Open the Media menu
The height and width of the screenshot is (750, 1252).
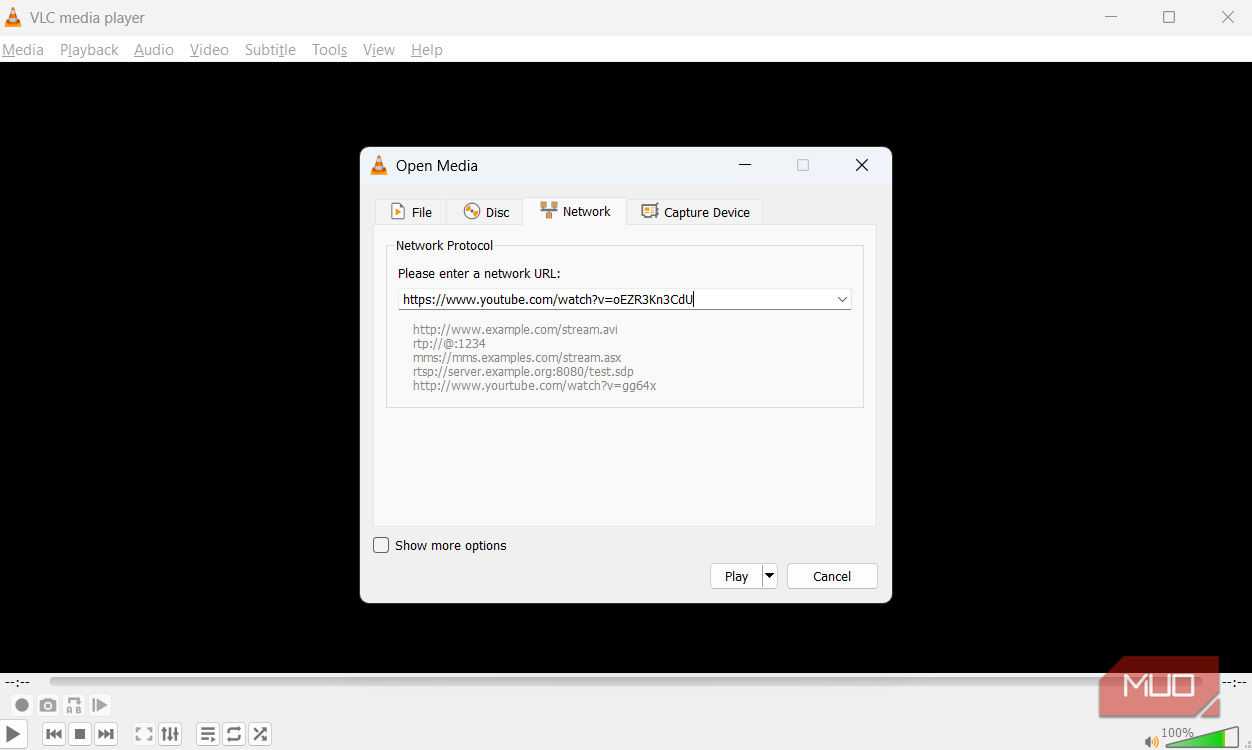point(23,50)
